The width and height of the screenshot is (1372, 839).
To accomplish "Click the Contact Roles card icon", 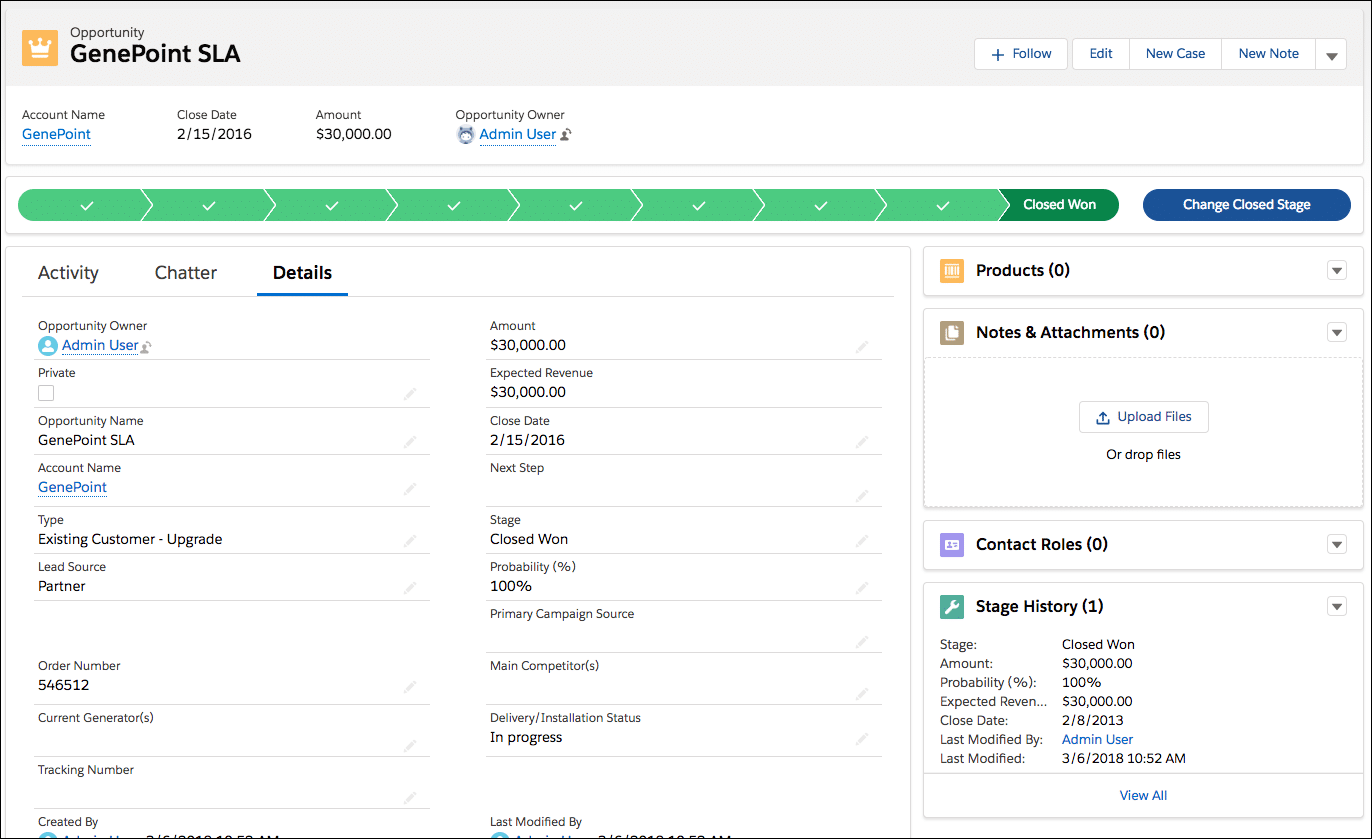I will click(x=952, y=545).
